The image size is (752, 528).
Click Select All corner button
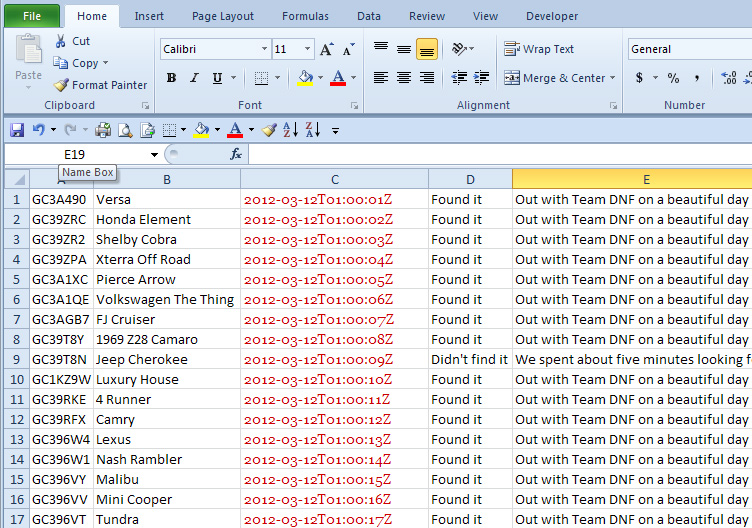(x=17, y=179)
